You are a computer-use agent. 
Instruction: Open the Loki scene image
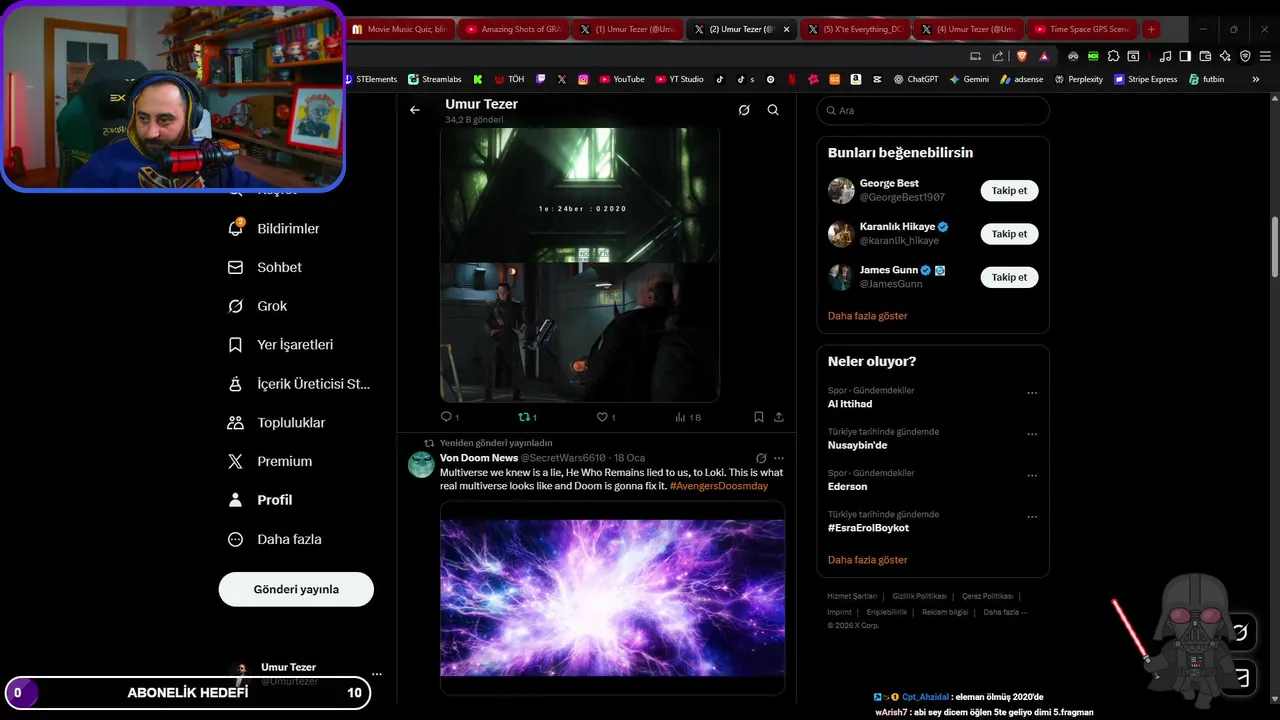tap(580, 332)
